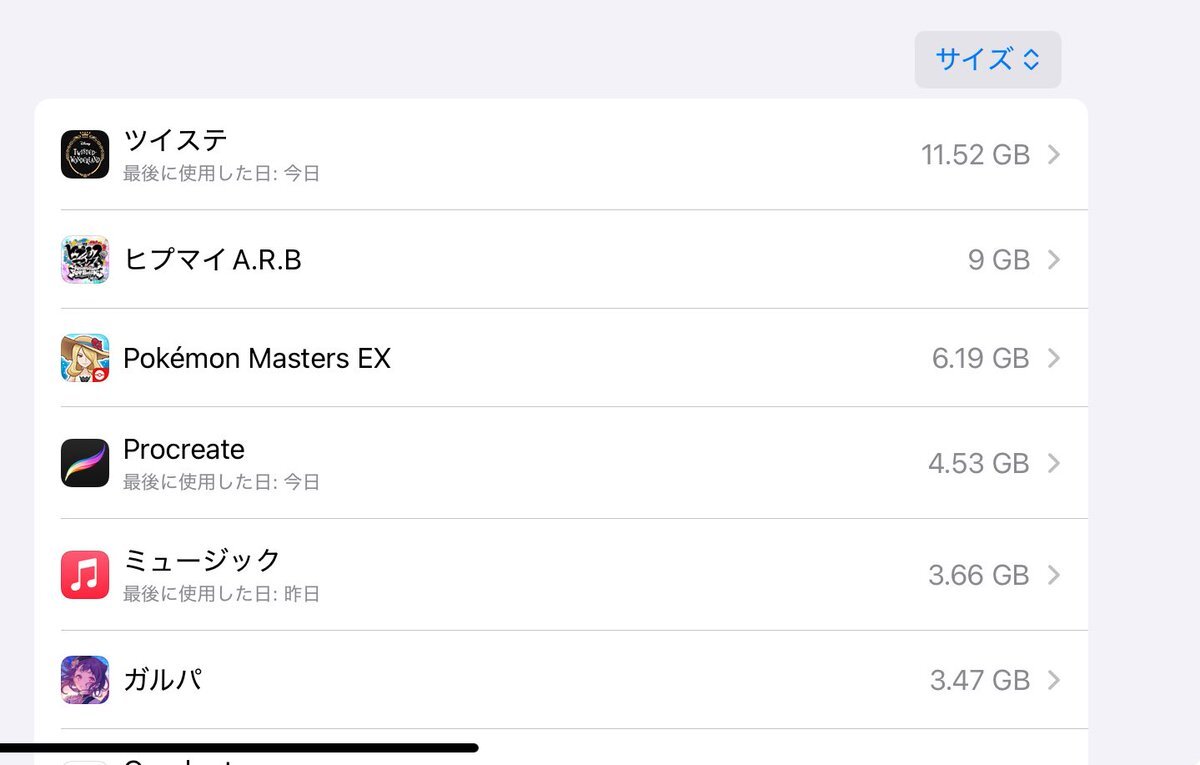Viewport: 1200px width, 765px height.
Task: Select the ミュージック list row
Action: [x=561, y=575]
